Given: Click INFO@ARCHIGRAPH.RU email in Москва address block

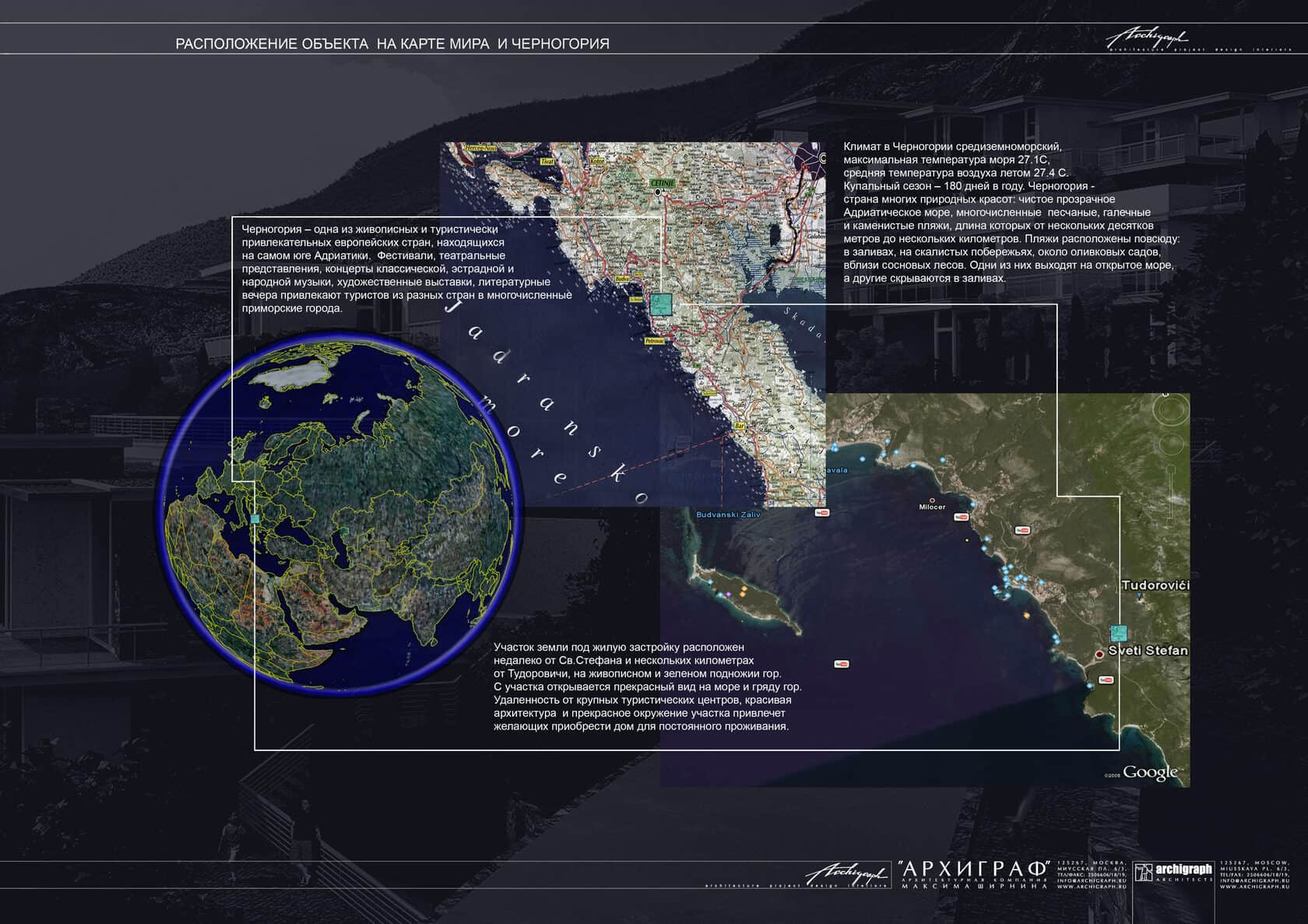Looking at the screenshot, I should coord(1092,880).
